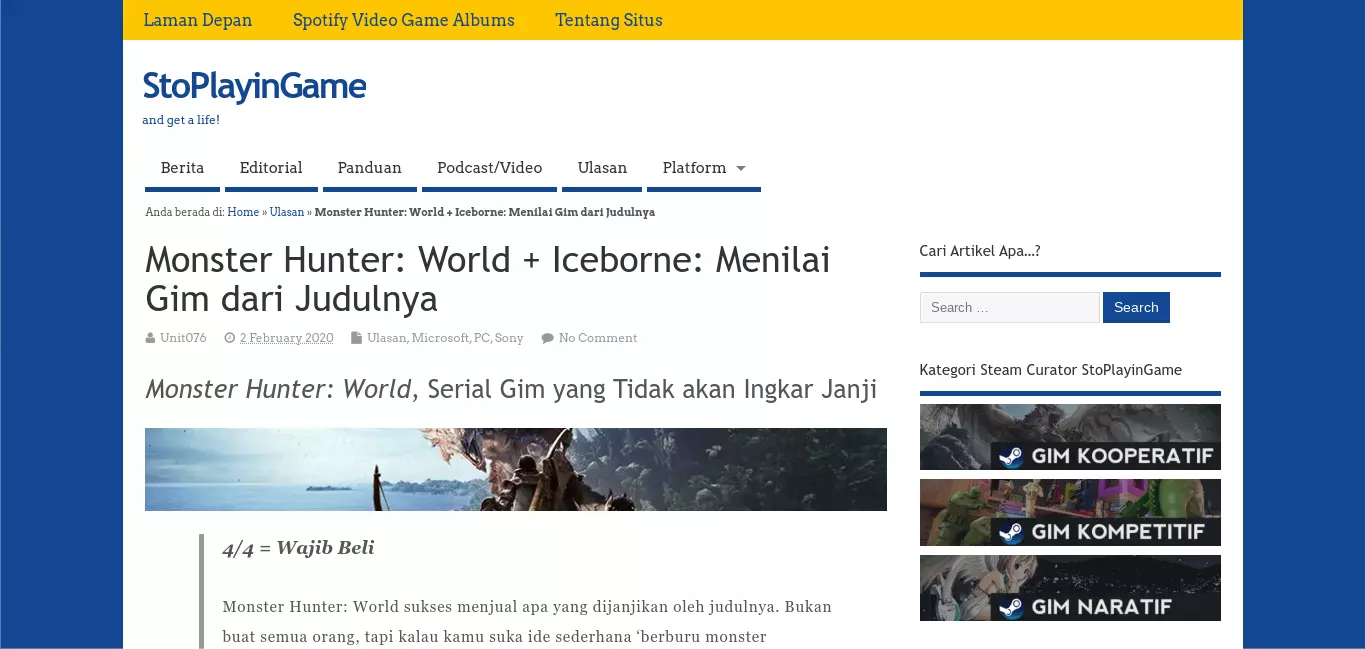Viewport: 1365px width, 649px height.
Task: Open the author Unit076 link
Action: tap(183, 338)
